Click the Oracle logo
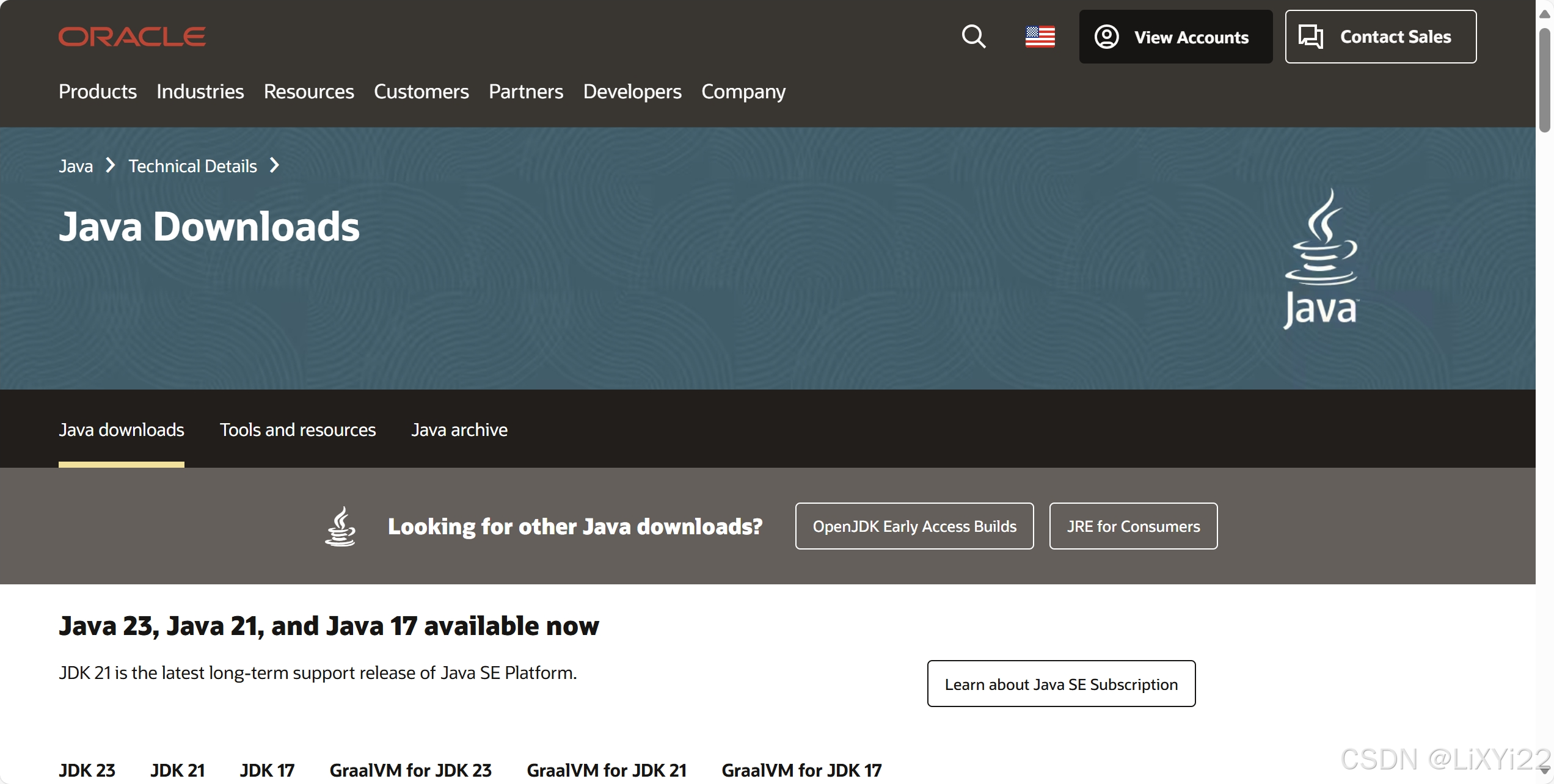The image size is (1554, 784). [x=132, y=37]
